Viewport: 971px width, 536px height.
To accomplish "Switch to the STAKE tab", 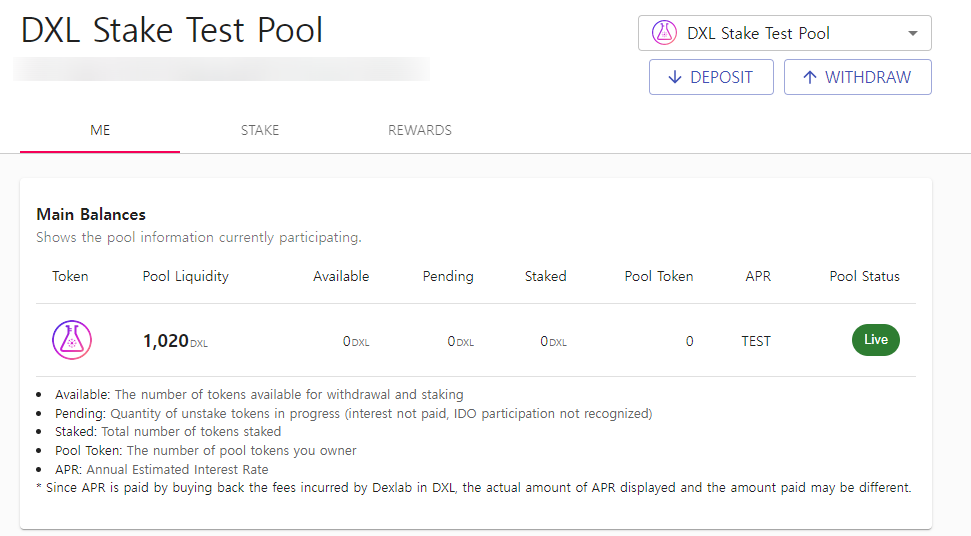I will pos(260,130).
